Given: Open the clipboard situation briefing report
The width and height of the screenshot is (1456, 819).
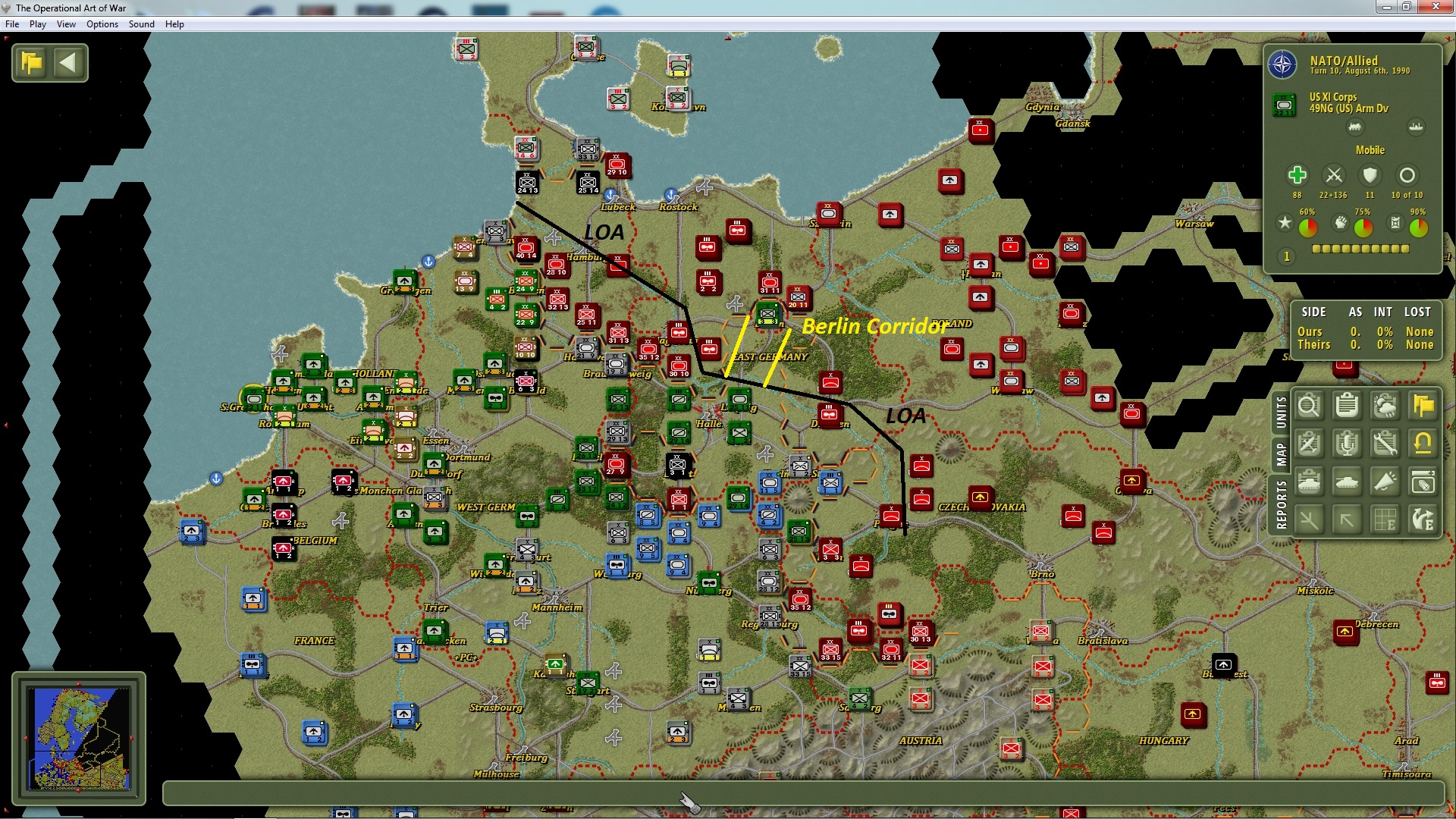Looking at the screenshot, I should coord(1347,406).
